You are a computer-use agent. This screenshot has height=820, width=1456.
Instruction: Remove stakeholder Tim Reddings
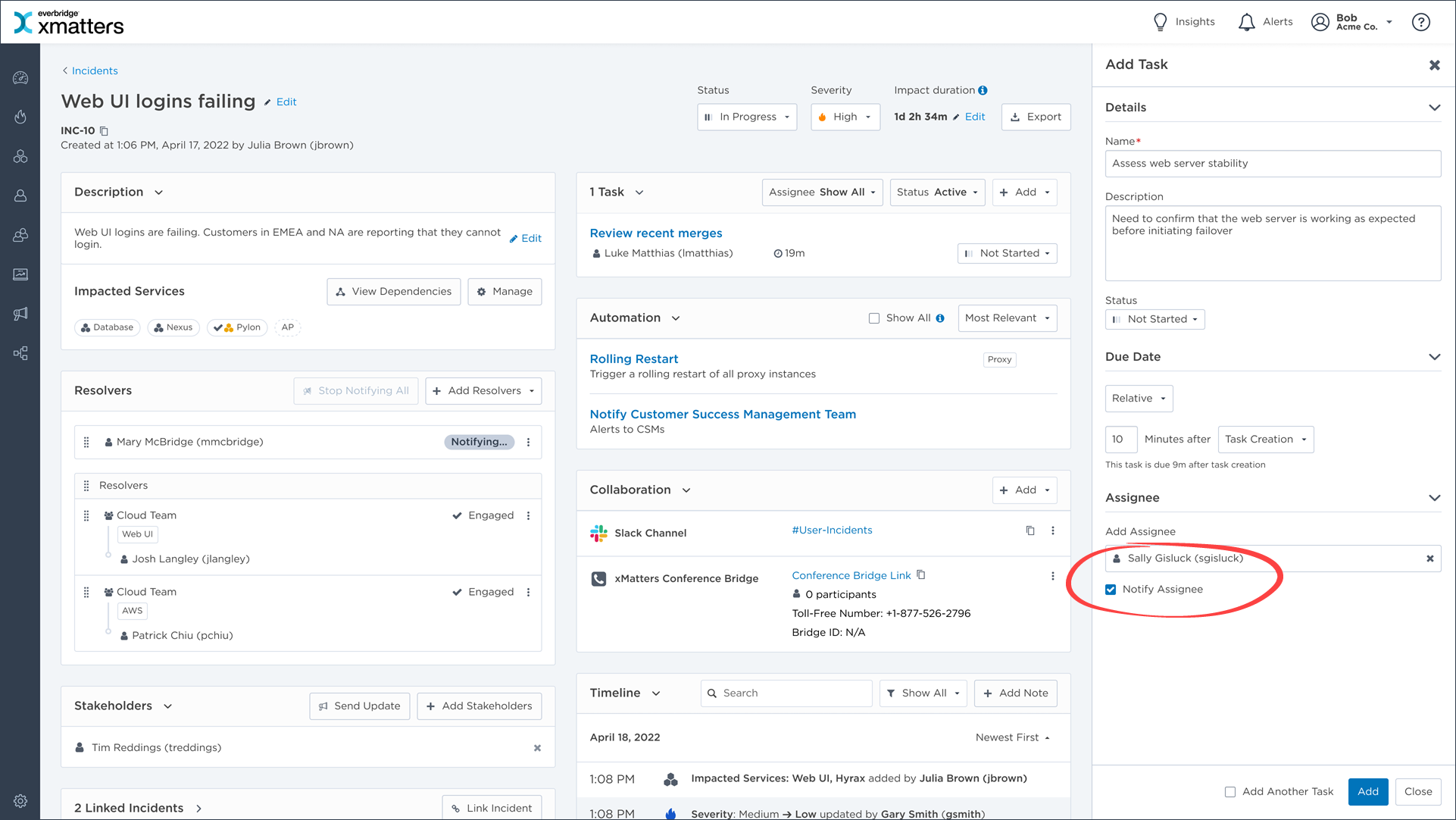tap(537, 748)
